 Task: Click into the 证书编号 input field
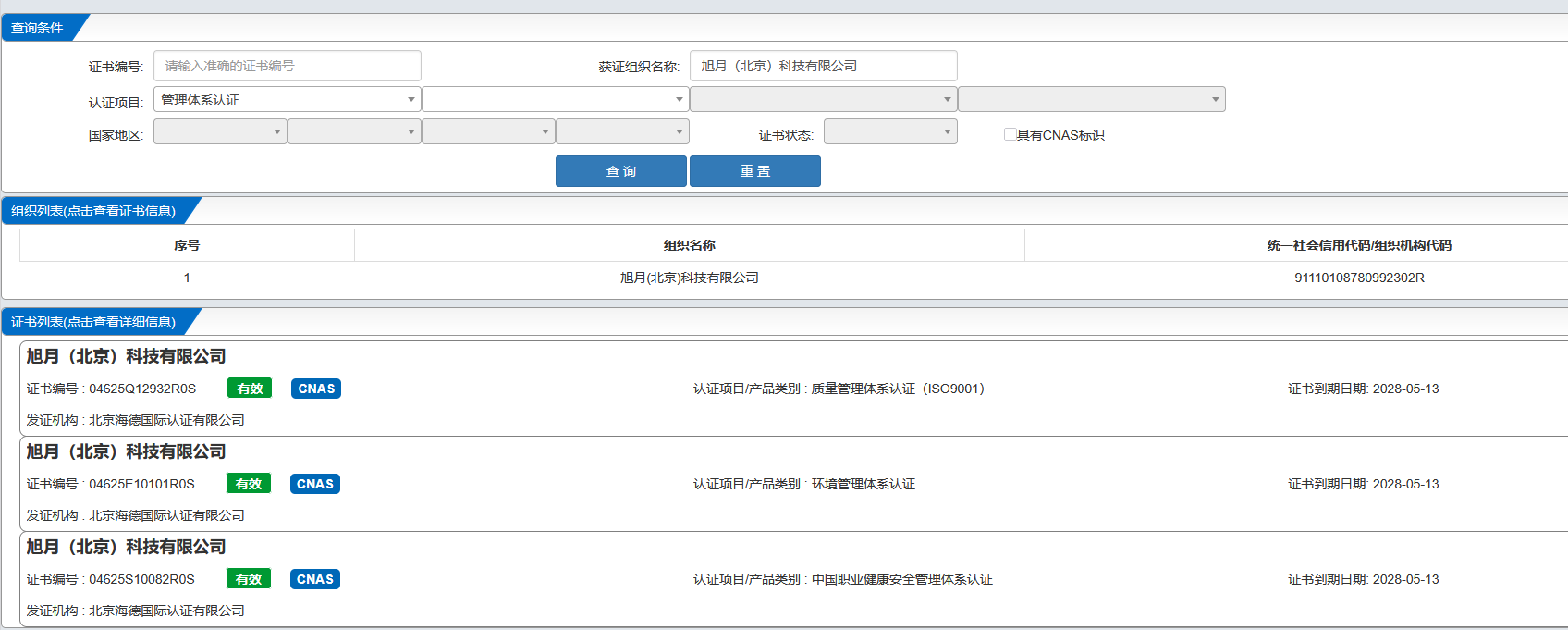(x=287, y=66)
